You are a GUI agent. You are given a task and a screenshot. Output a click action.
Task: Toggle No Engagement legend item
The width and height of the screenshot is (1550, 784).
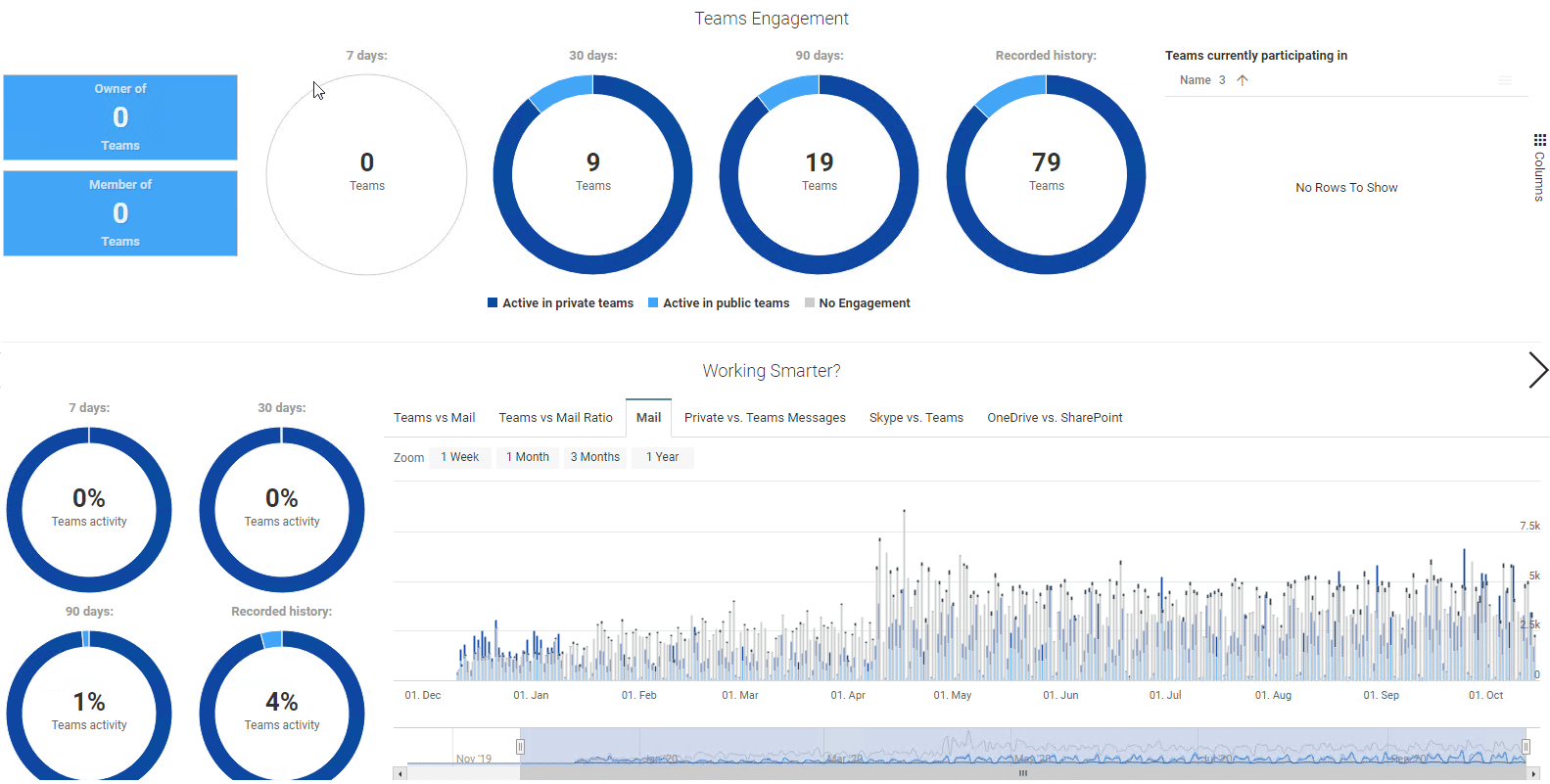(x=858, y=303)
